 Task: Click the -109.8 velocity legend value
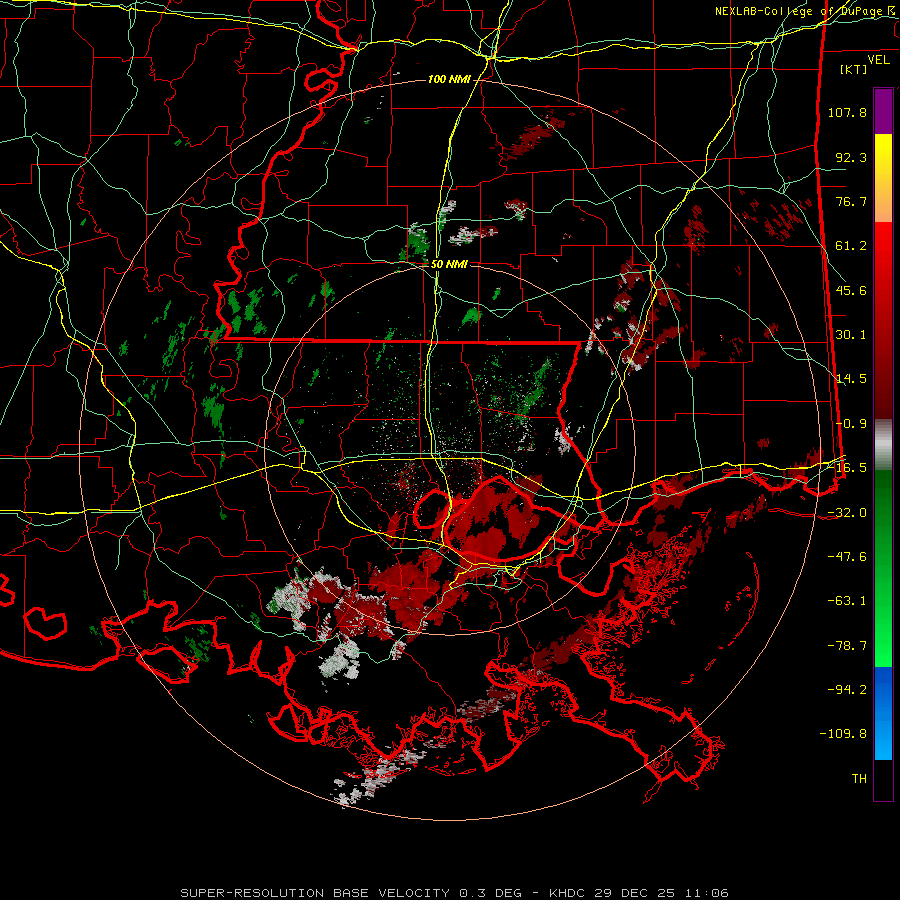843,734
